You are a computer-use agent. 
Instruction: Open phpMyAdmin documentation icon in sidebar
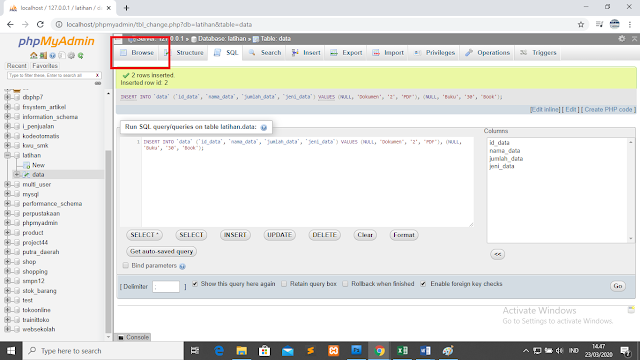point(53,56)
